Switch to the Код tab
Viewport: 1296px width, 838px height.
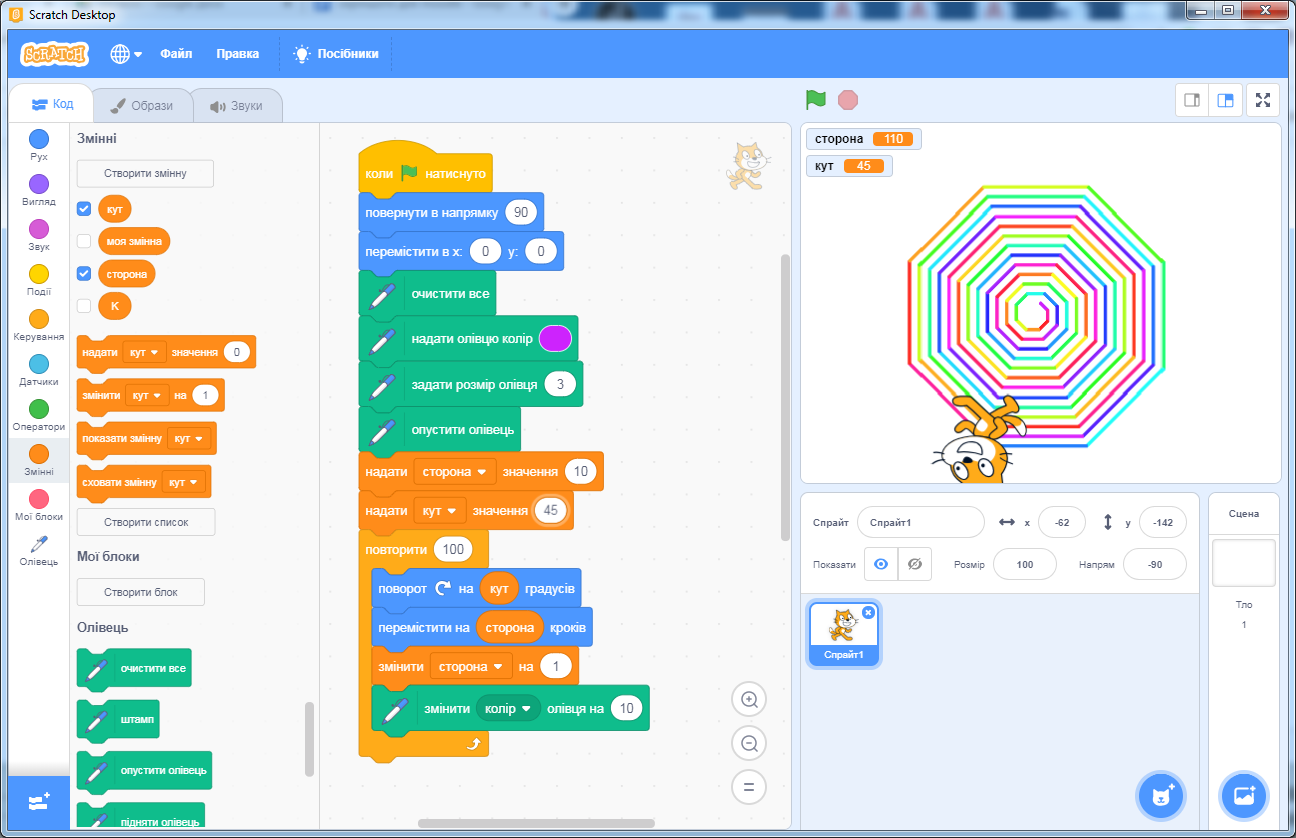pyautogui.click(x=51, y=104)
